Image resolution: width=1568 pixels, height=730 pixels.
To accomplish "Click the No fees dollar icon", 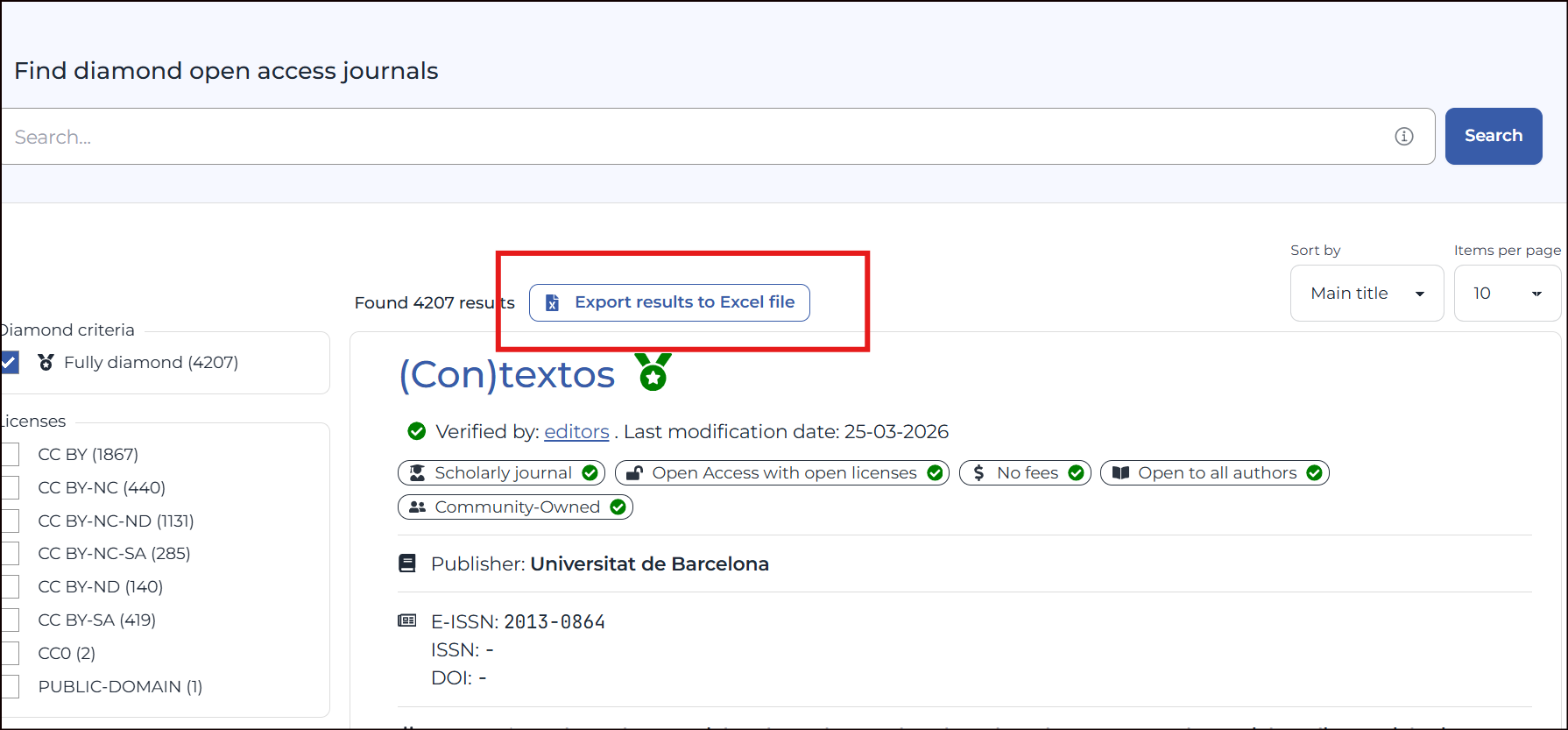I will (978, 473).
